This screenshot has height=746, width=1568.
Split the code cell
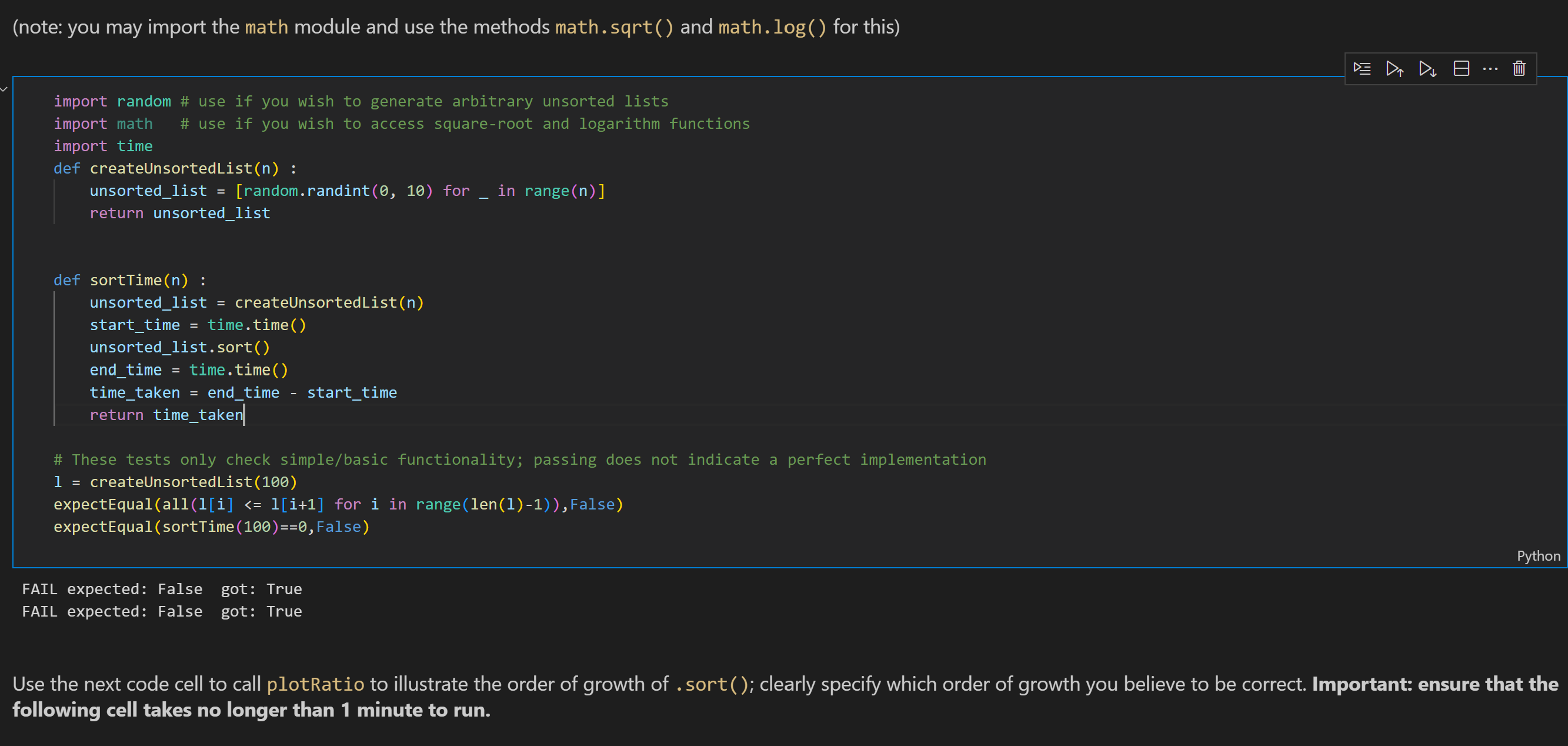[1461, 68]
